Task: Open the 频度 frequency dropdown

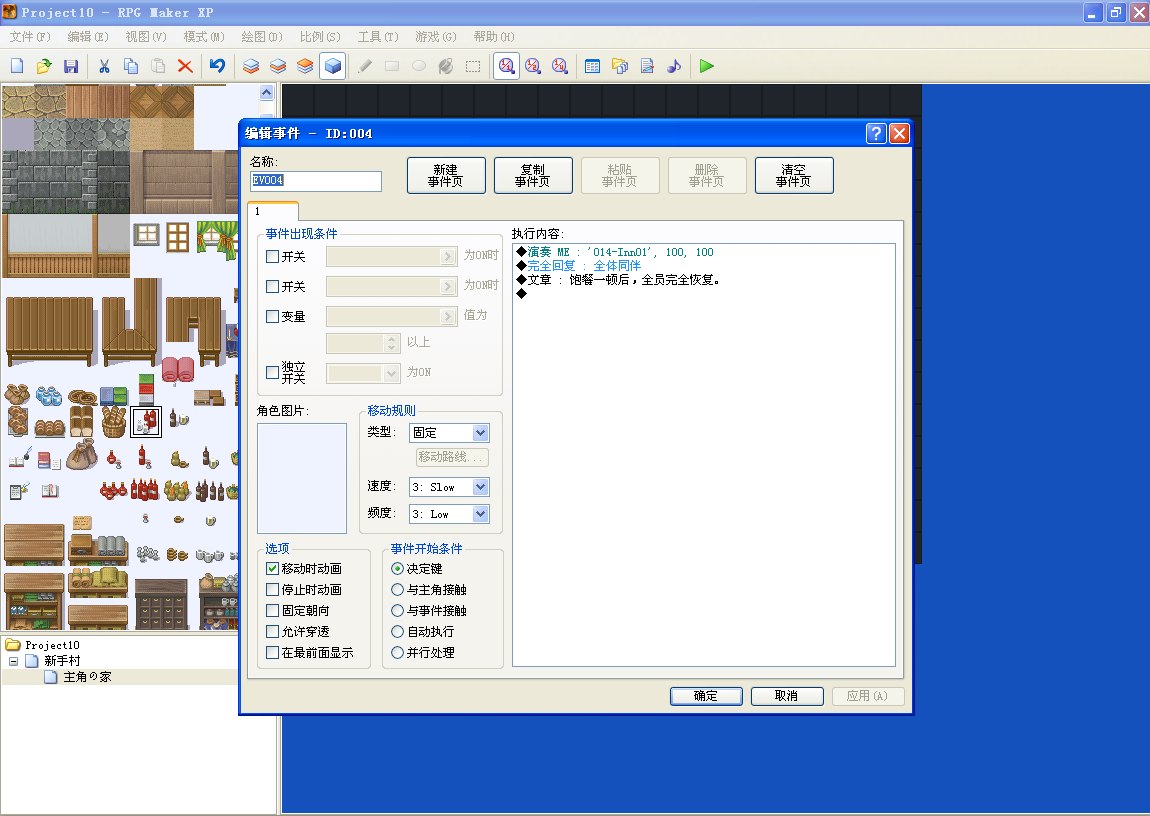Action: point(449,514)
